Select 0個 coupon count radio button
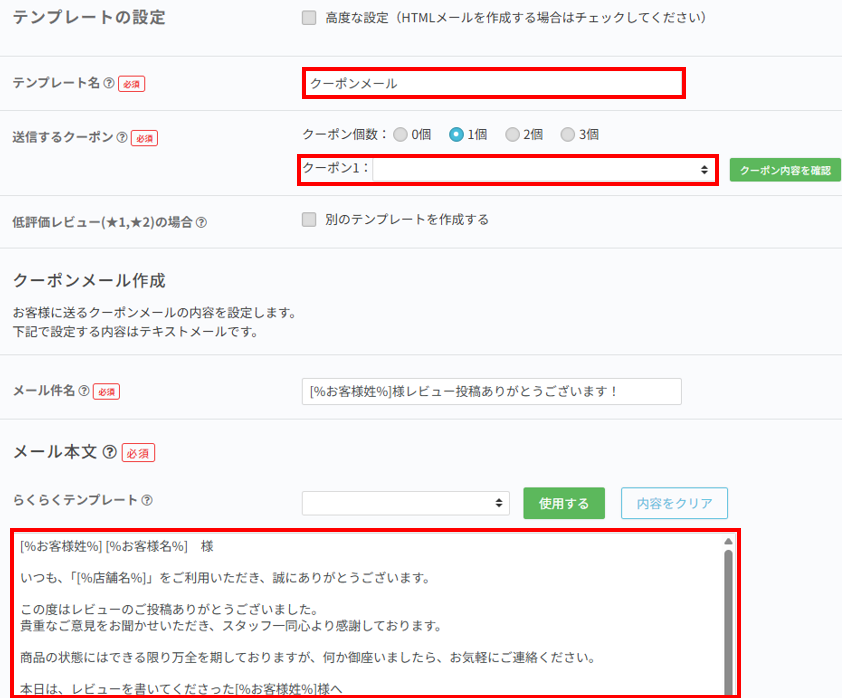This screenshot has height=698, width=842. tap(400, 134)
